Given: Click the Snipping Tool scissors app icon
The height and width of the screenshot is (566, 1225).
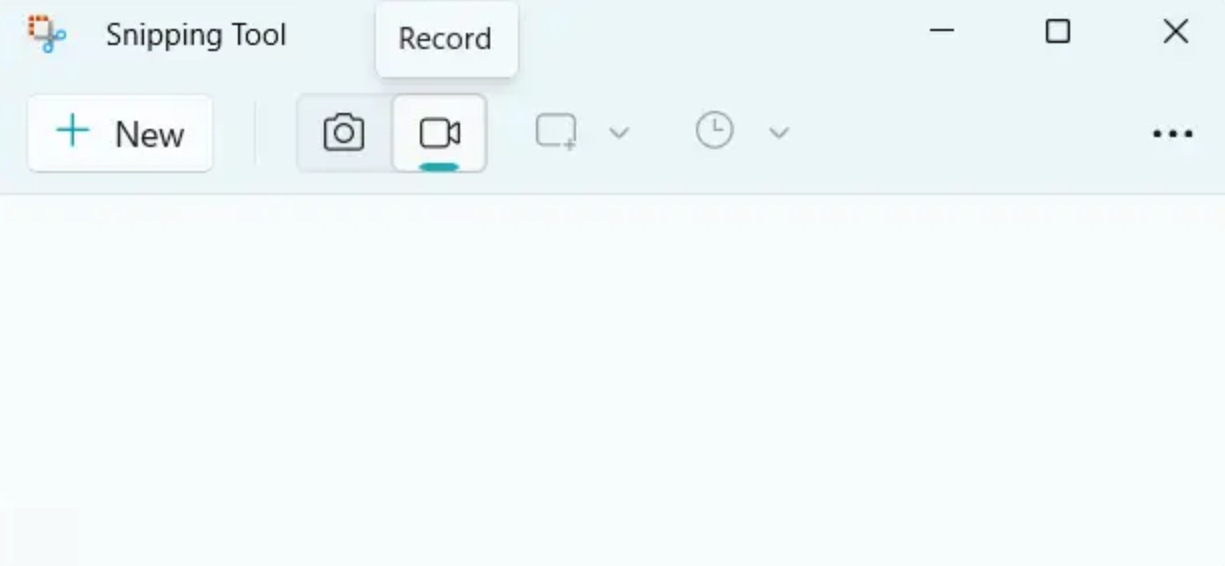Looking at the screenshot, I should coord(46,34).
